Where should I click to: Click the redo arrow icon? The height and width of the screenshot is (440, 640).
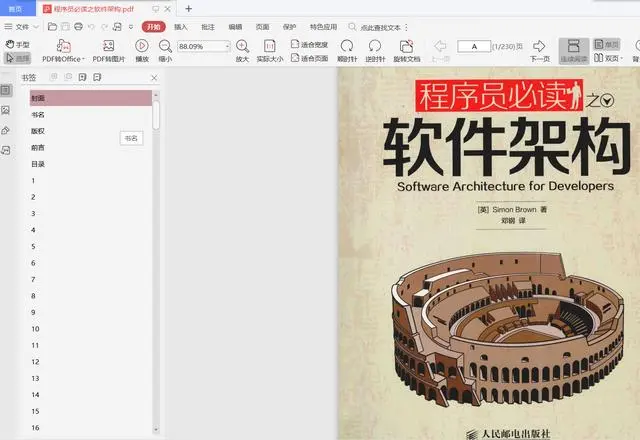point(104,27)
